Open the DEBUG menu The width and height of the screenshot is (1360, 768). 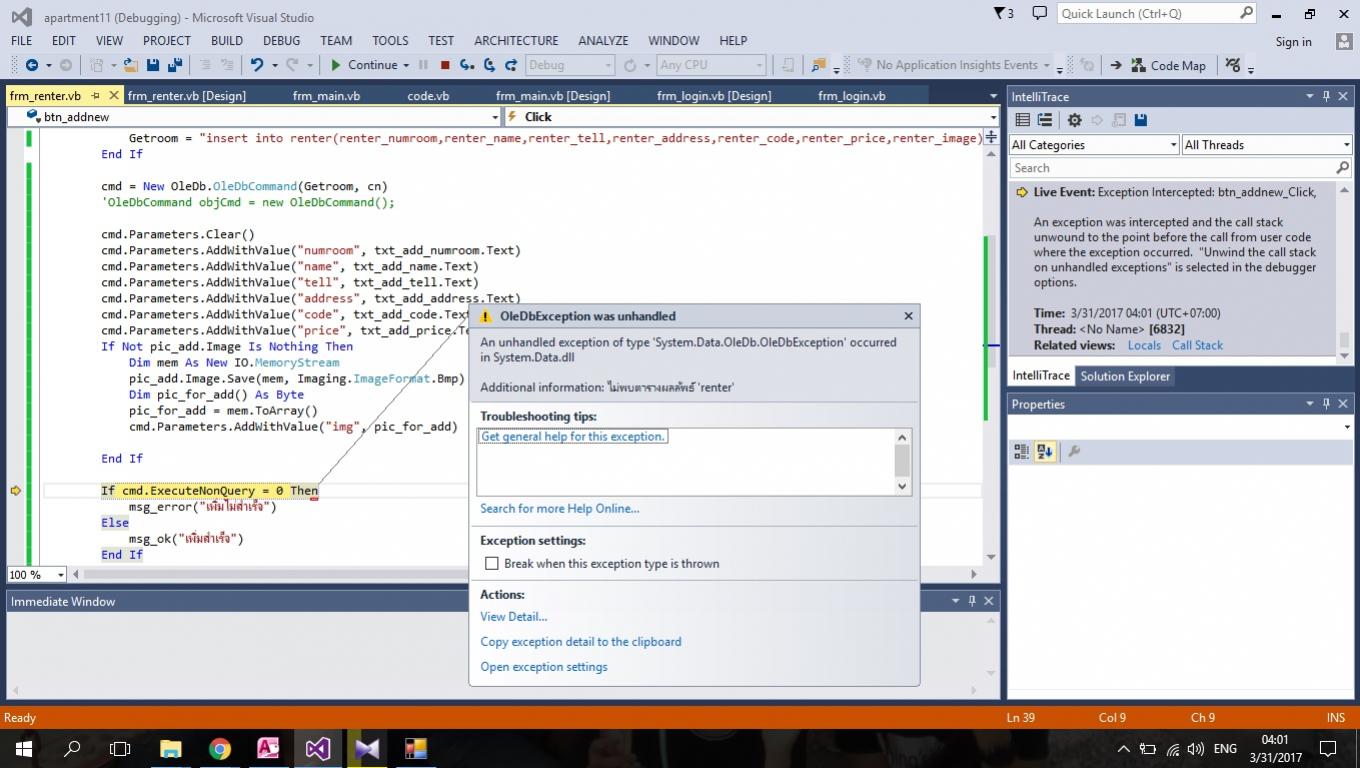pyautogui.click(x=281, y=41)
